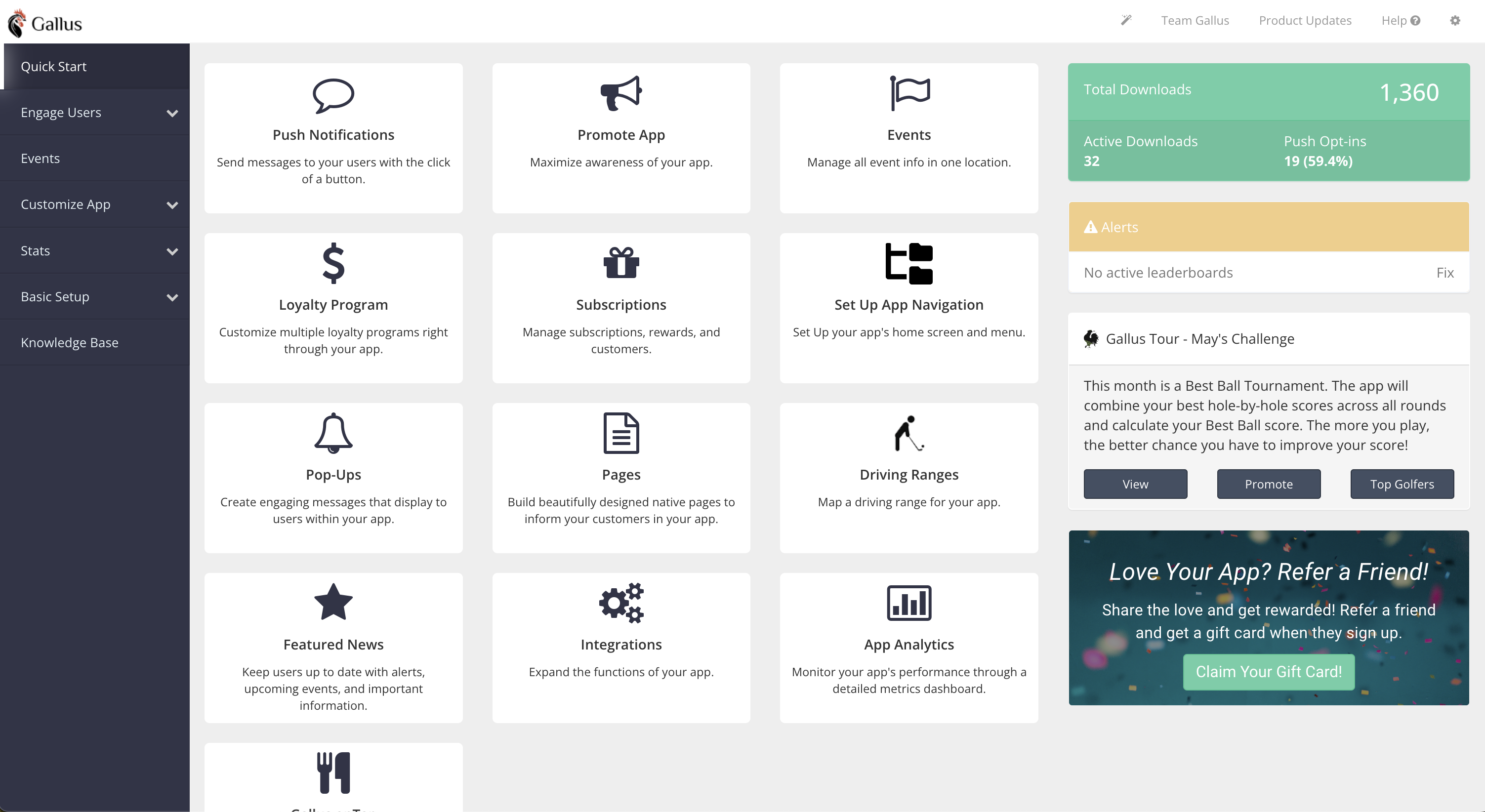
Task: Click the rooster icon beside Gallus Tour
Action: 1091,339
